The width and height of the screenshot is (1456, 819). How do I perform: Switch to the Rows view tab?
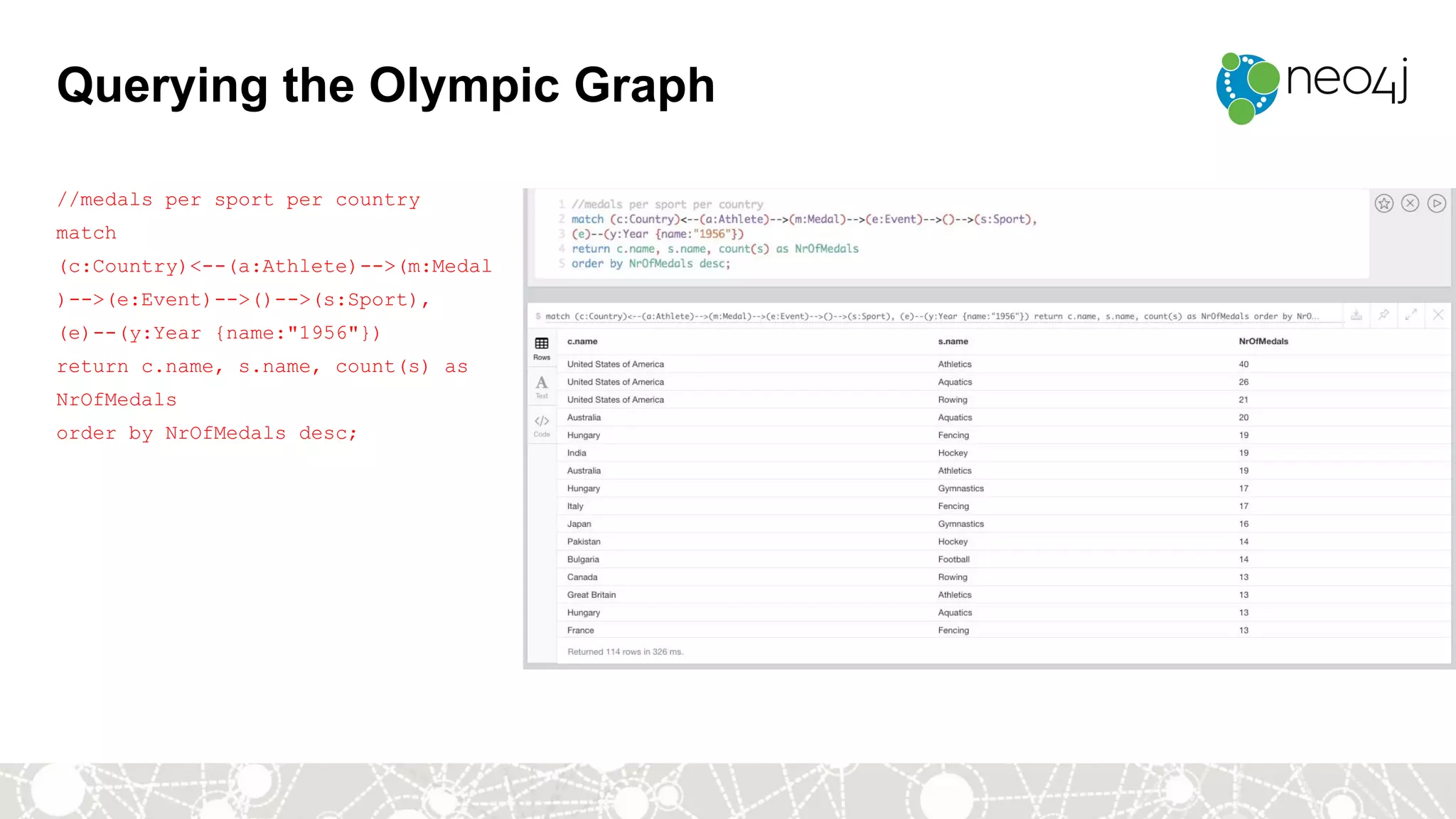pyautogui.click(x=542, y=348)
